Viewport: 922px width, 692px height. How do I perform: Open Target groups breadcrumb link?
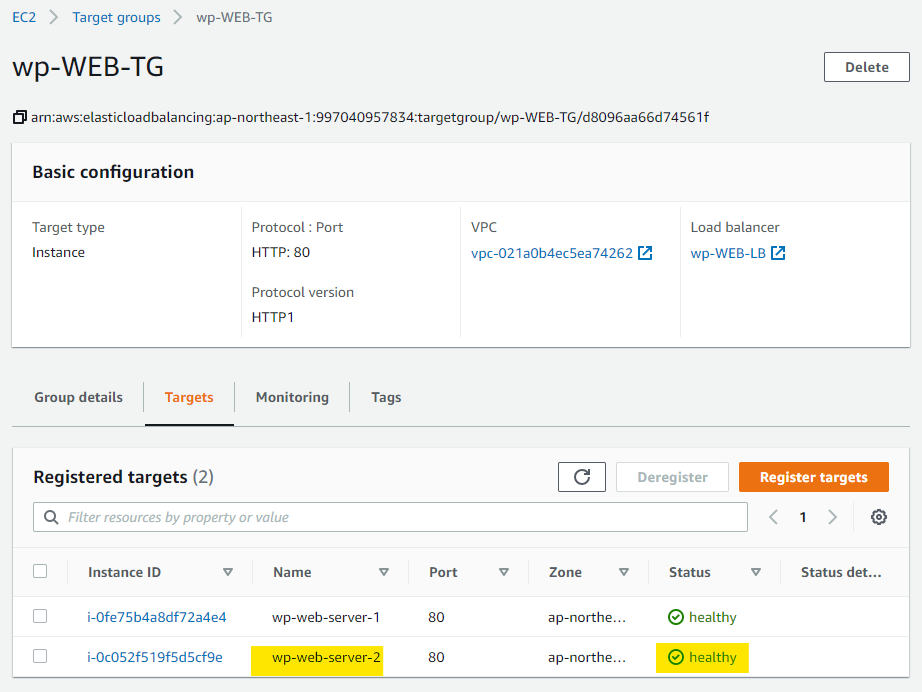[x=116, y=18]
